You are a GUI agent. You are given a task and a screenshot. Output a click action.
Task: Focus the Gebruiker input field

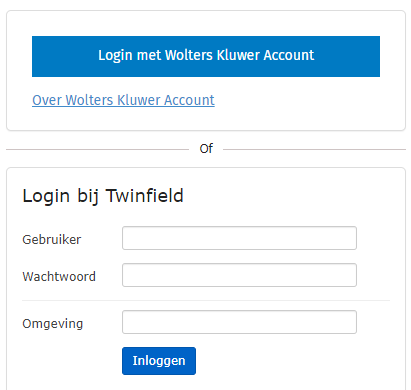(239, 238)
